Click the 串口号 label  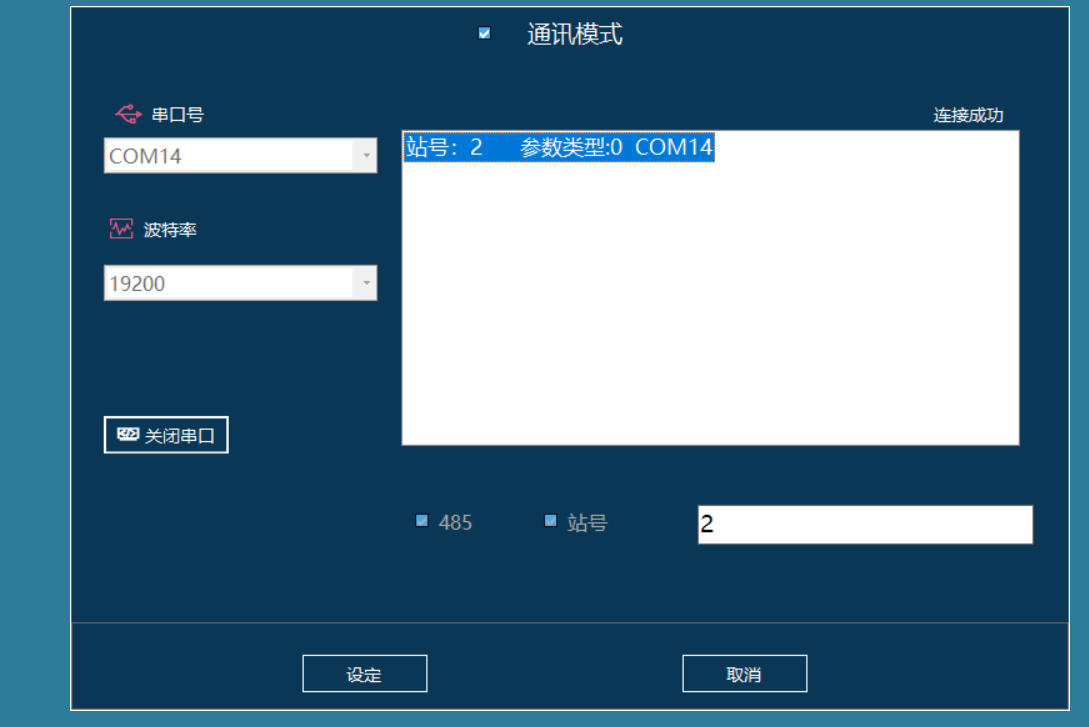pyautogui.click(x=177, y=115)
